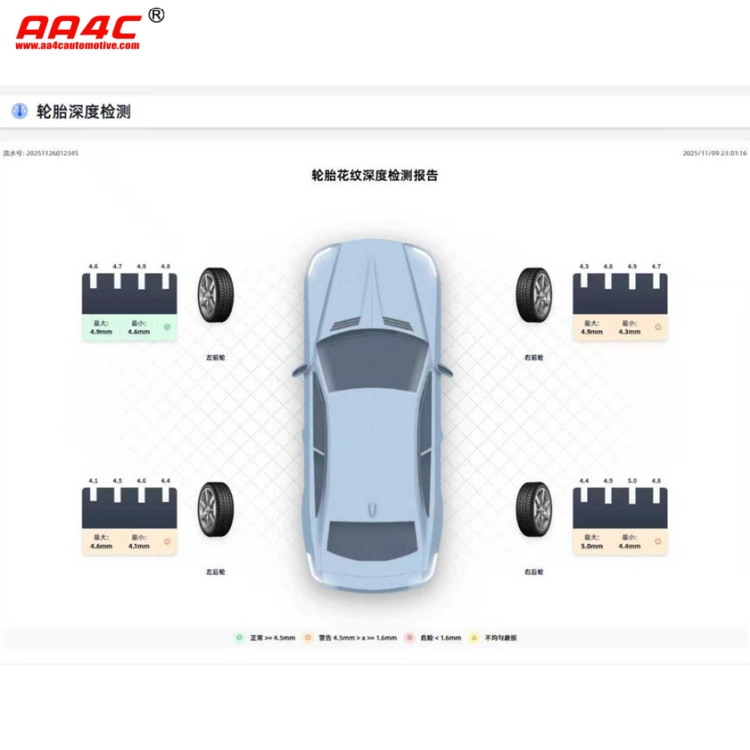Click the orange warning icon on left rear card
Screen dimensions: 750x750
point(167,541)
